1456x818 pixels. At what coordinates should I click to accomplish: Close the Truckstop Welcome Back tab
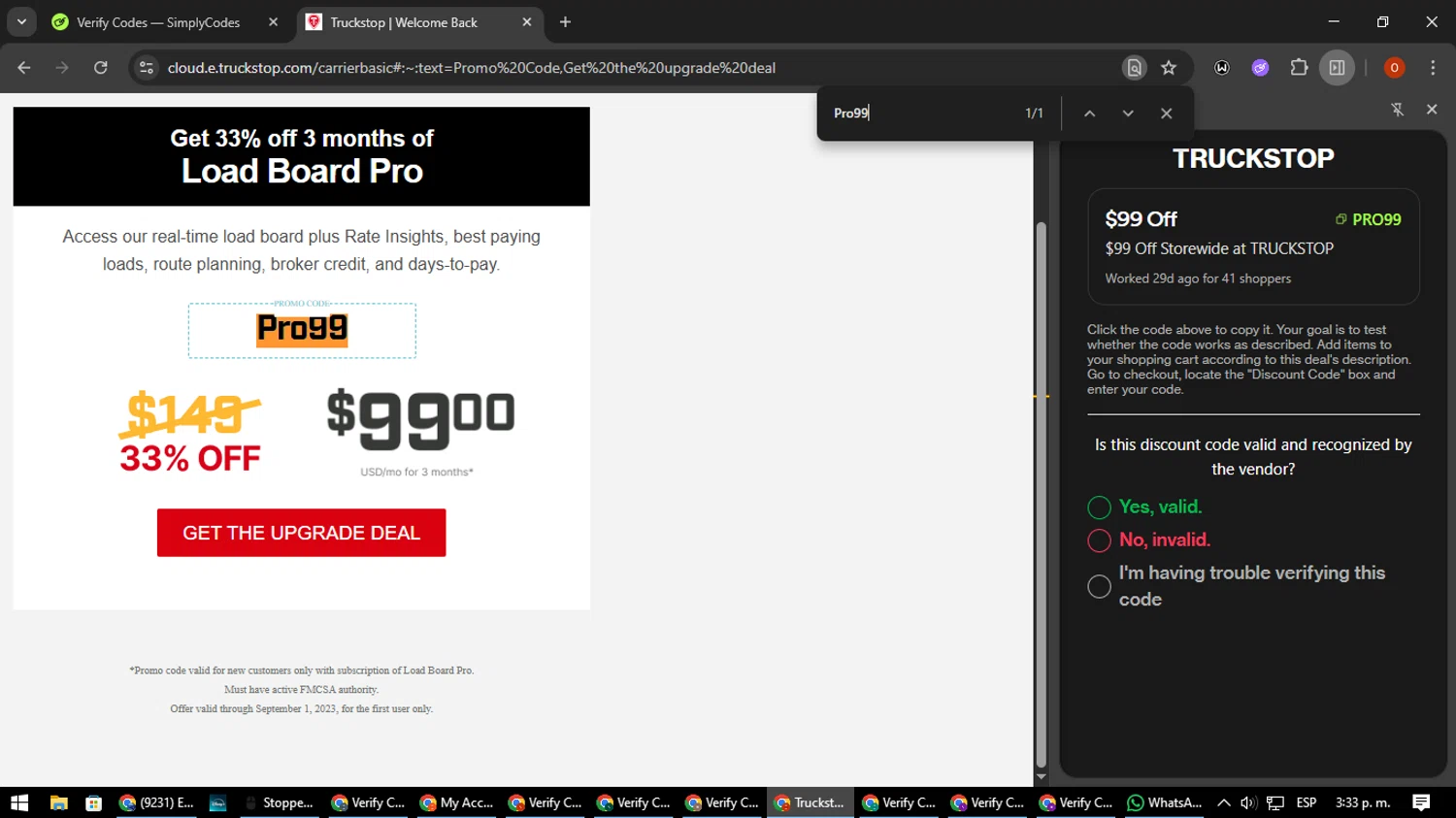(526, 22)
